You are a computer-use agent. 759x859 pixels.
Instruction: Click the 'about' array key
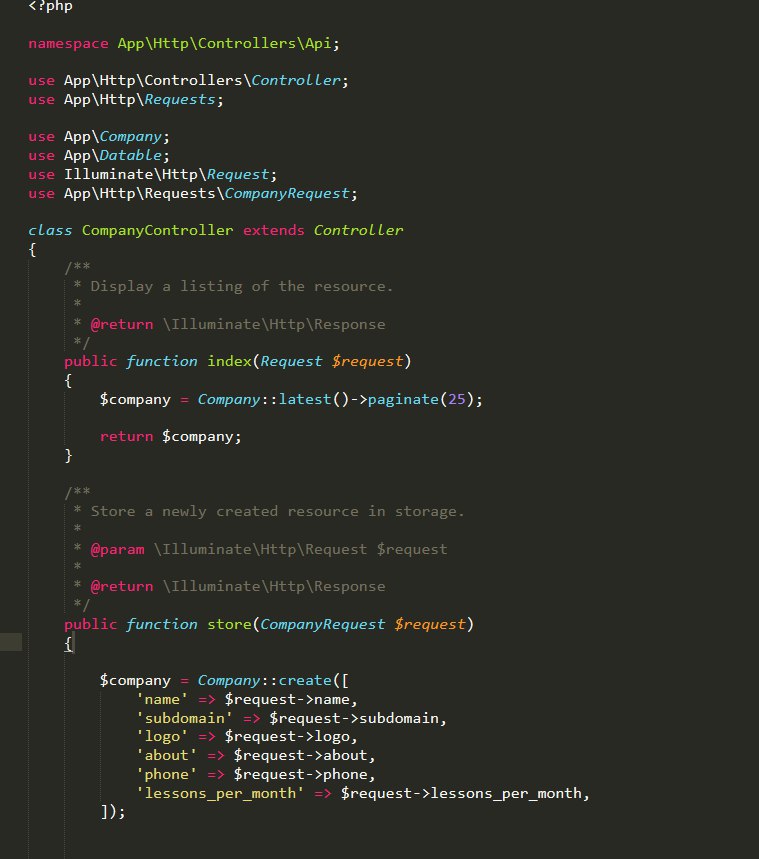(x=166, y=755)
